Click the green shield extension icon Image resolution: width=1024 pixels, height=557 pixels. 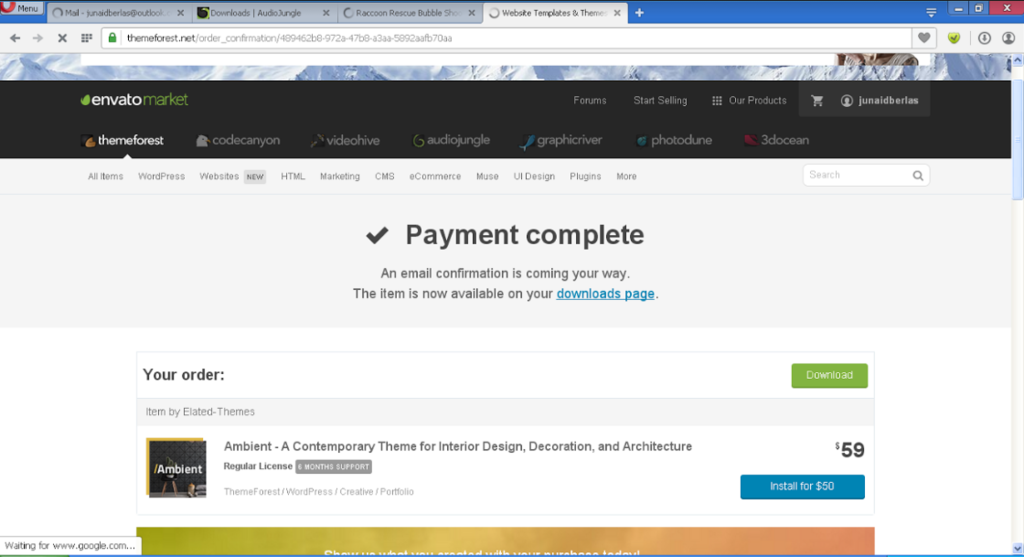[954, 38]
